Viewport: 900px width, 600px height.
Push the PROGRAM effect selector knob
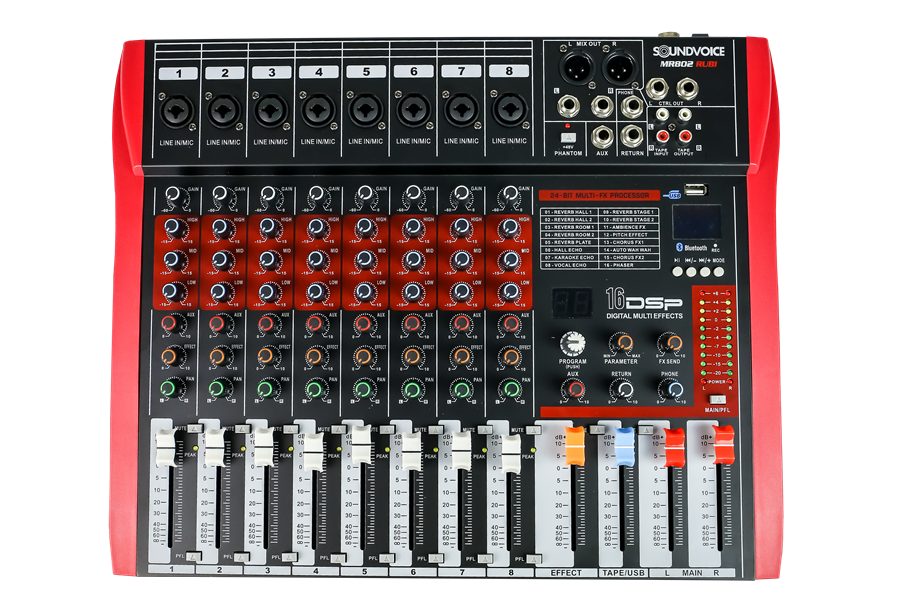tap(573, 343)
